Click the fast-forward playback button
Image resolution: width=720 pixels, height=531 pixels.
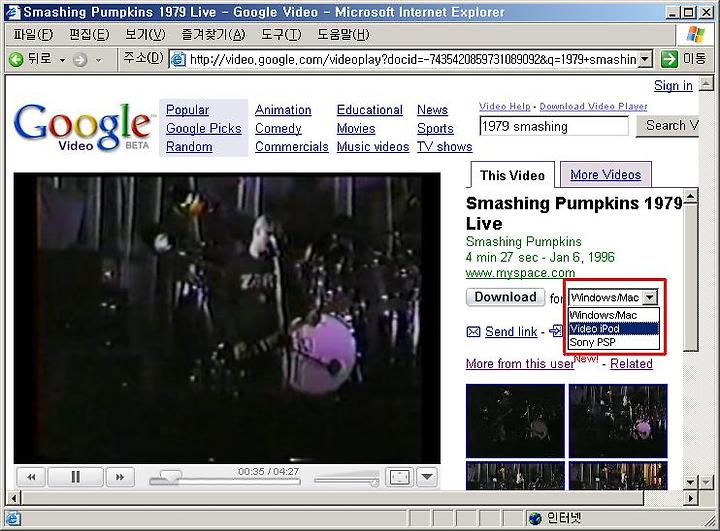point(120,477)
